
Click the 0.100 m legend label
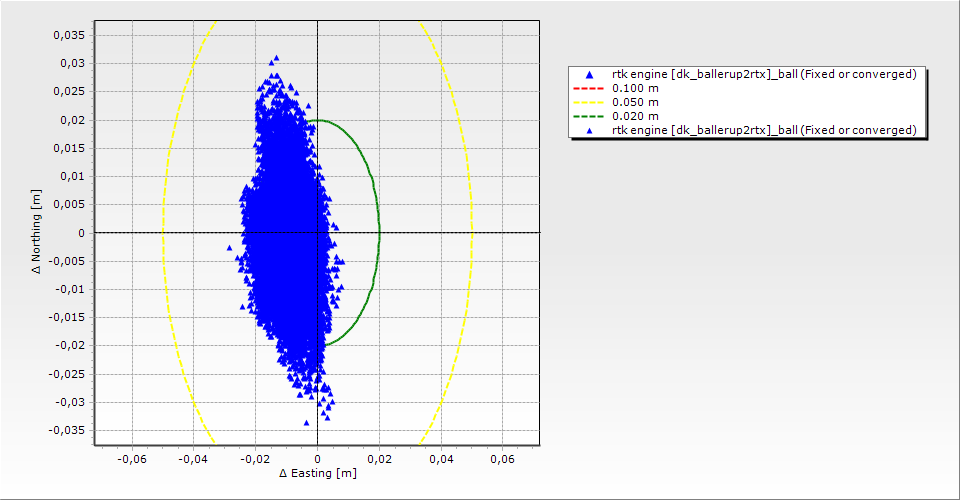tap(636, 88)
